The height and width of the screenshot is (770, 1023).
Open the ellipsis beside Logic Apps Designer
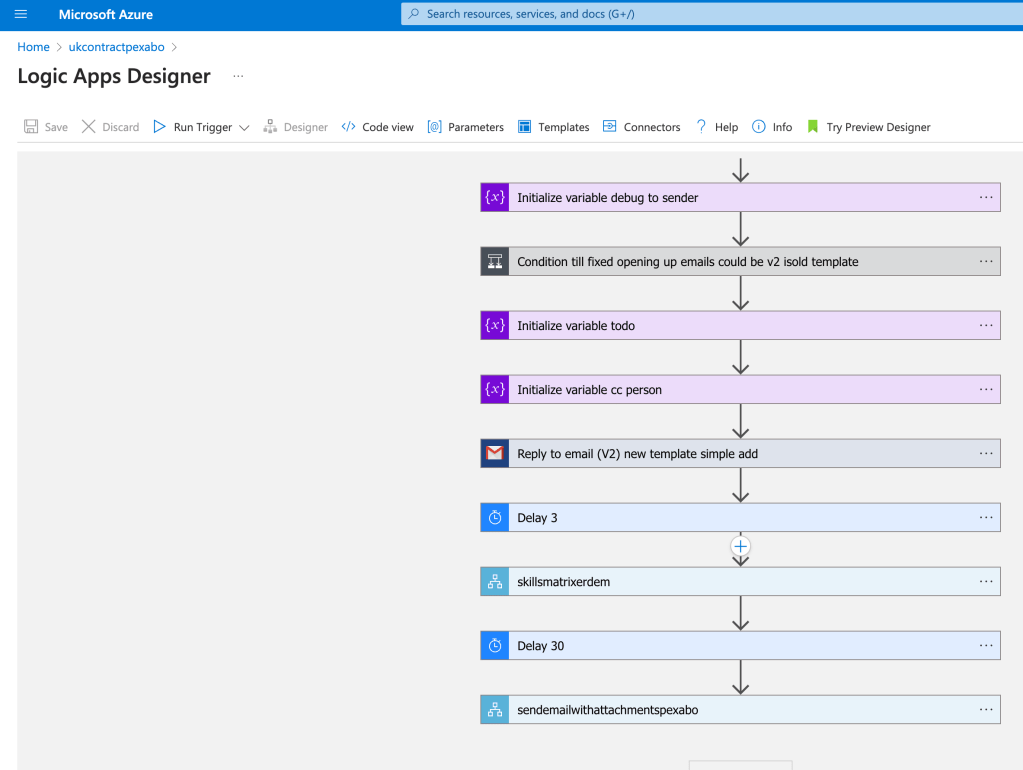click(x=238, y=76)
